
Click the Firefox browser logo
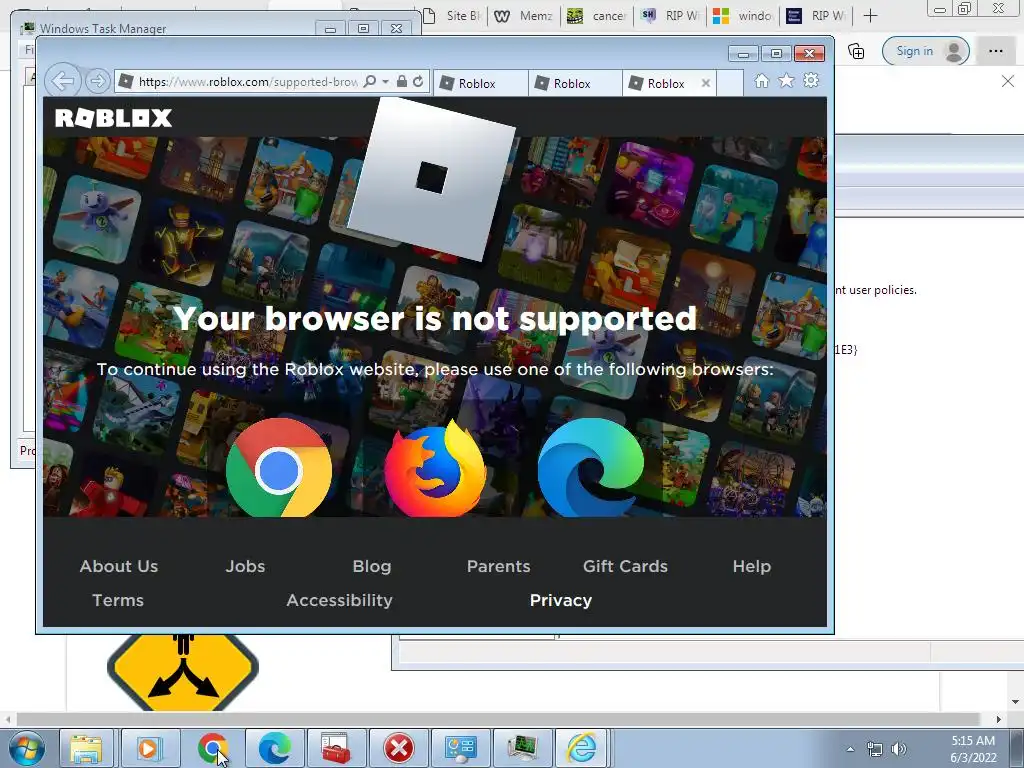(x=435, y=469)
